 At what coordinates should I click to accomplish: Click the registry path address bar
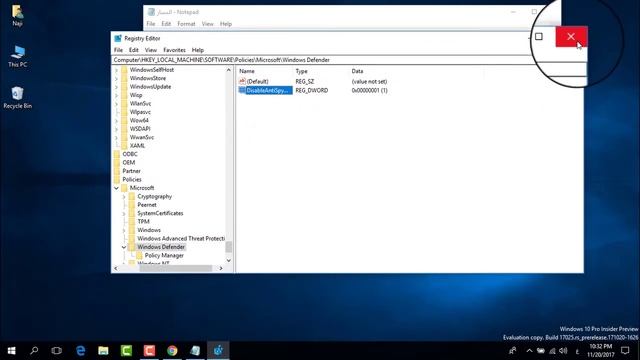pyautogui.click(x=347, y=60)
